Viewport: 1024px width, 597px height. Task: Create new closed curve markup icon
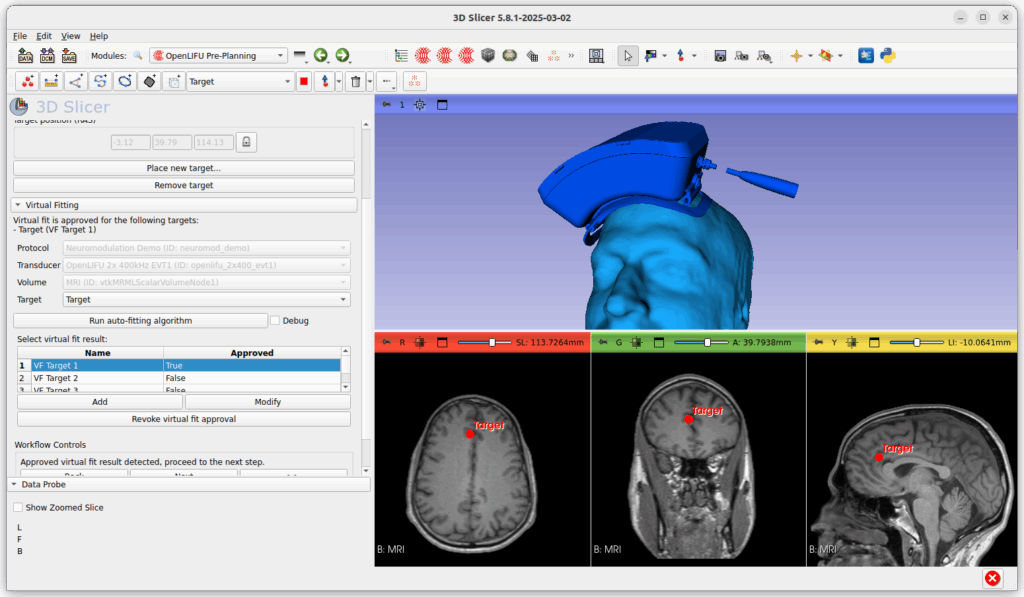point(125,82)
